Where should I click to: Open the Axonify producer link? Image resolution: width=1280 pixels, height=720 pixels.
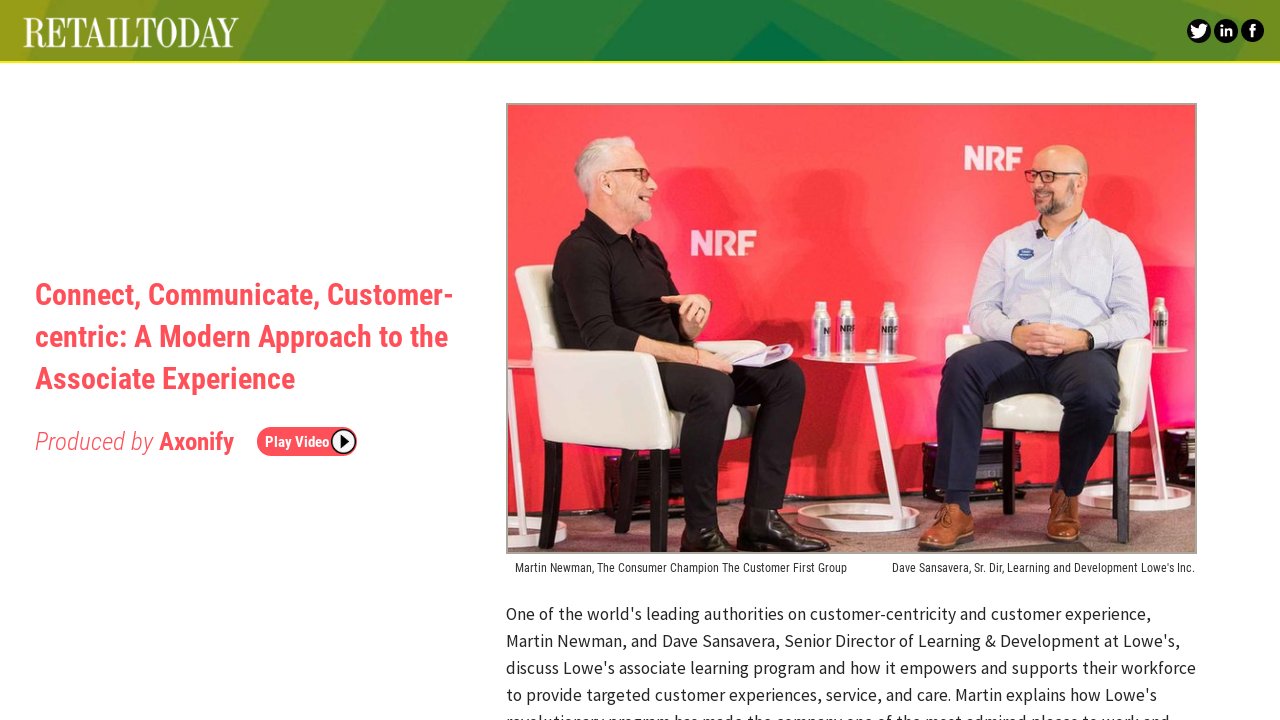(196, 442)
